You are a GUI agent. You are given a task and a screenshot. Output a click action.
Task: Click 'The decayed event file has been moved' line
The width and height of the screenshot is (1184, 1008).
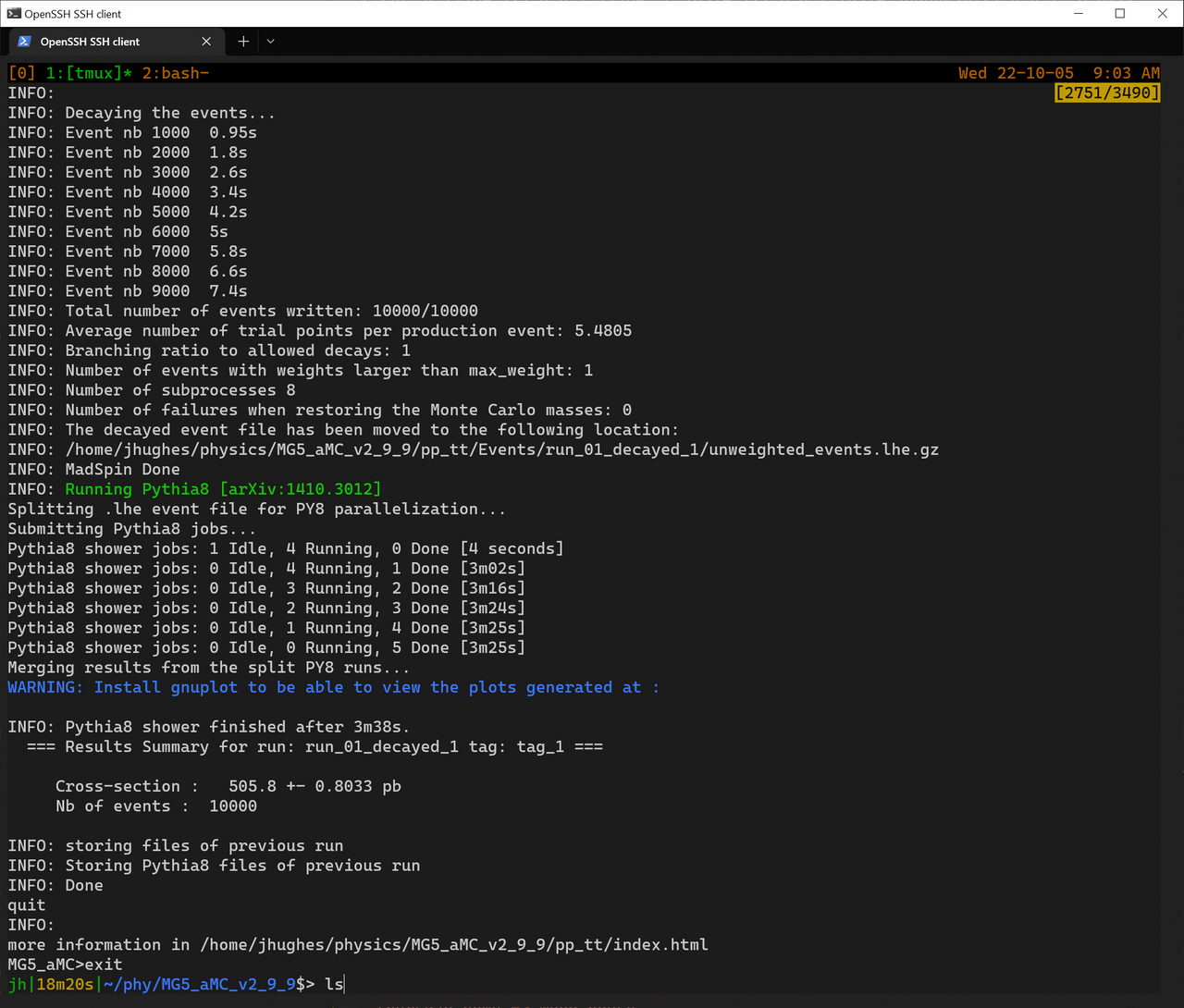[343, 430]
